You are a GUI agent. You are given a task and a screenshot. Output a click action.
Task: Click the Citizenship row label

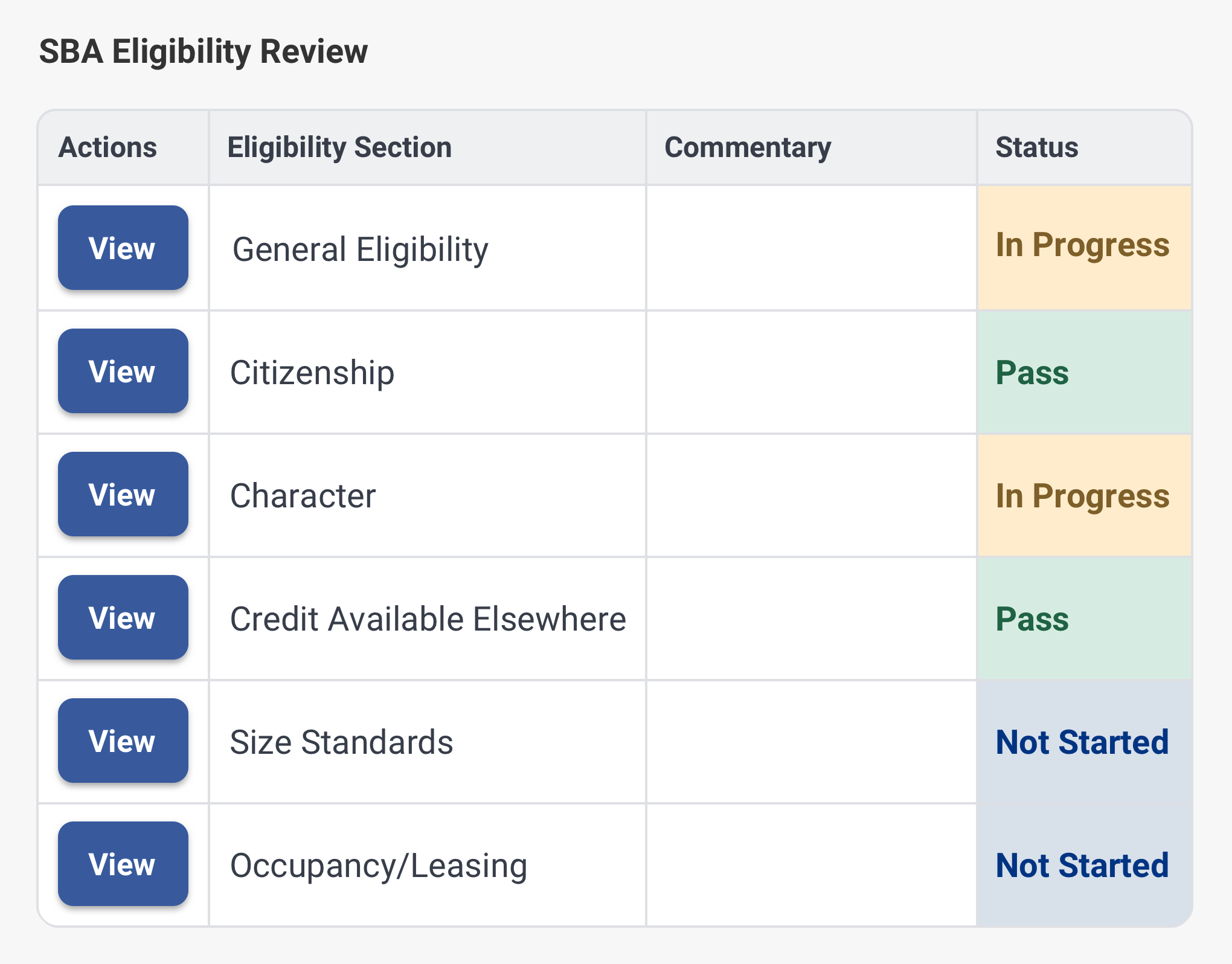pyautogui.click(x=312, y=373)
